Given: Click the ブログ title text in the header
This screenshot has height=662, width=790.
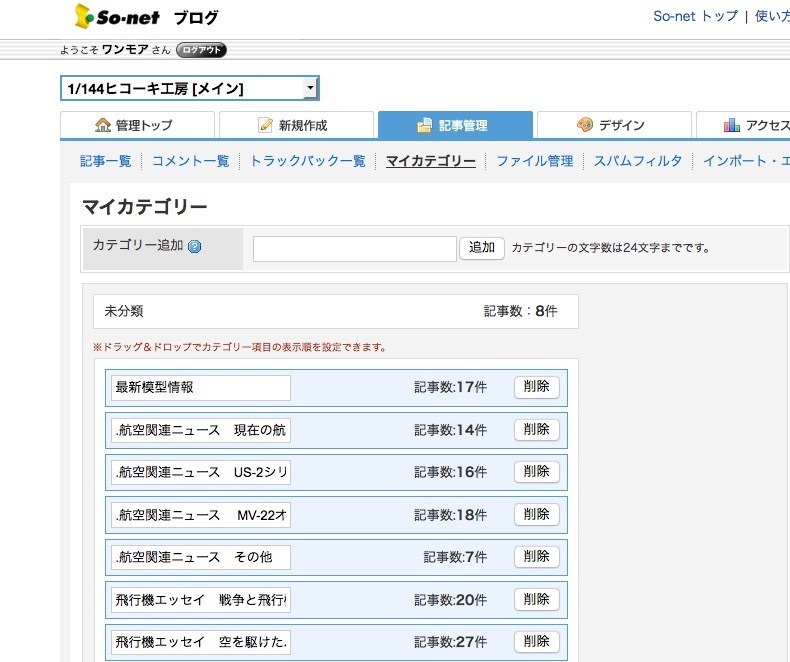Looking at the screenshot, I should pos(196,18).
